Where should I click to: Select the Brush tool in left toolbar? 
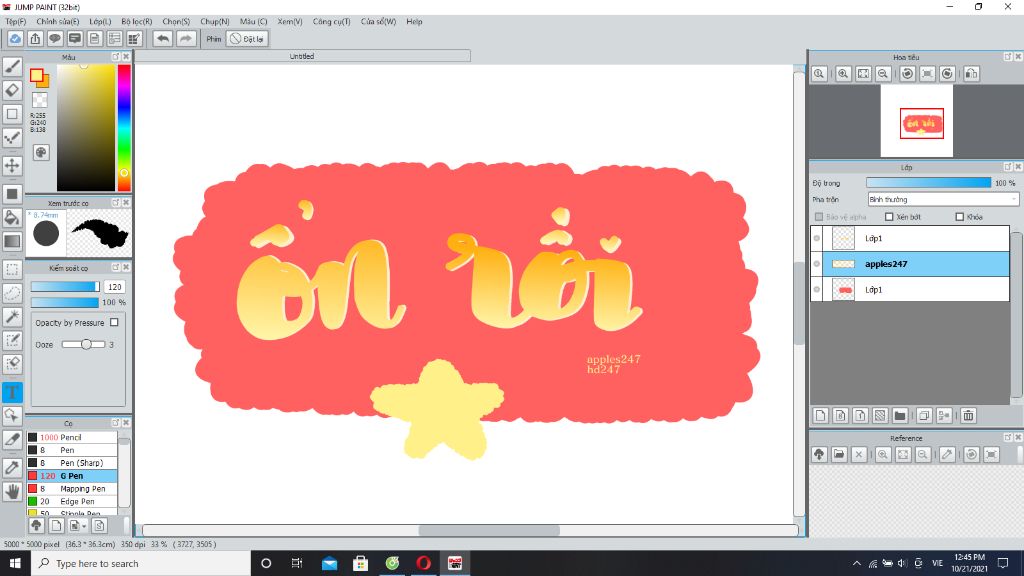tap(12, 67)
